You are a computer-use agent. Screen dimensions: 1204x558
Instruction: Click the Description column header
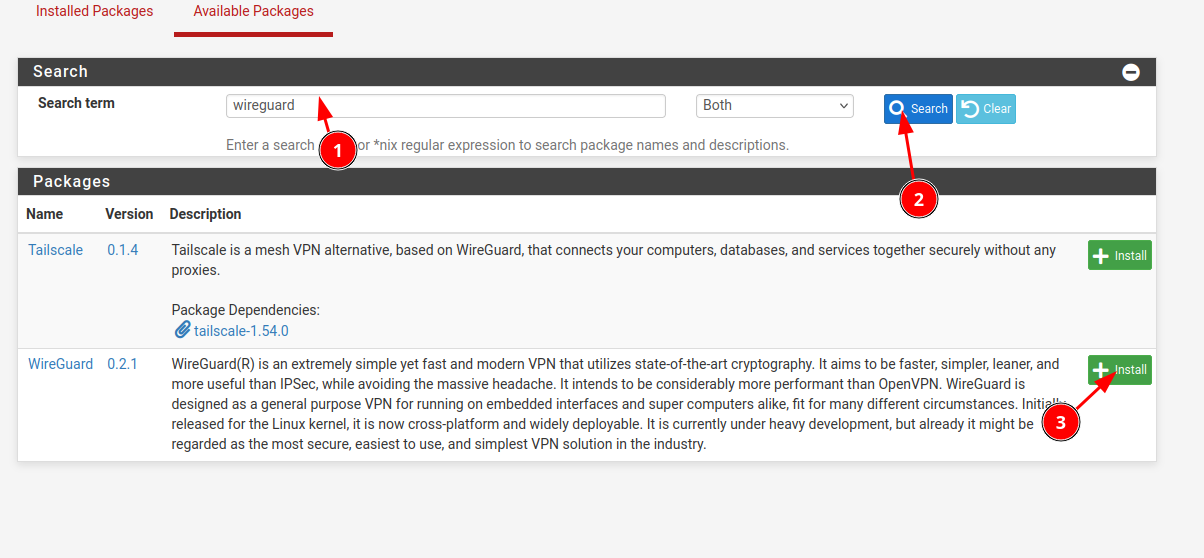(x=205, y=214)
